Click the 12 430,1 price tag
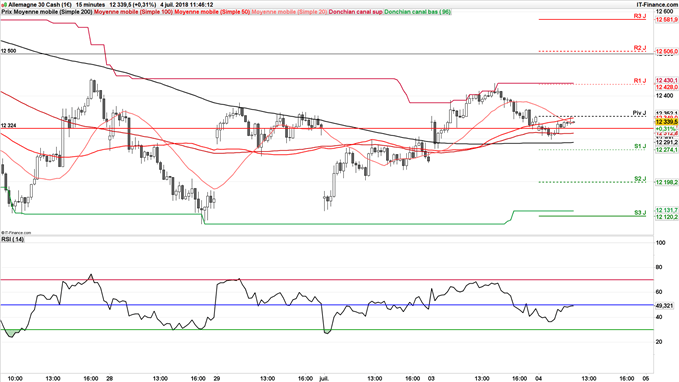The image size is (679, 382). point(666,81)
